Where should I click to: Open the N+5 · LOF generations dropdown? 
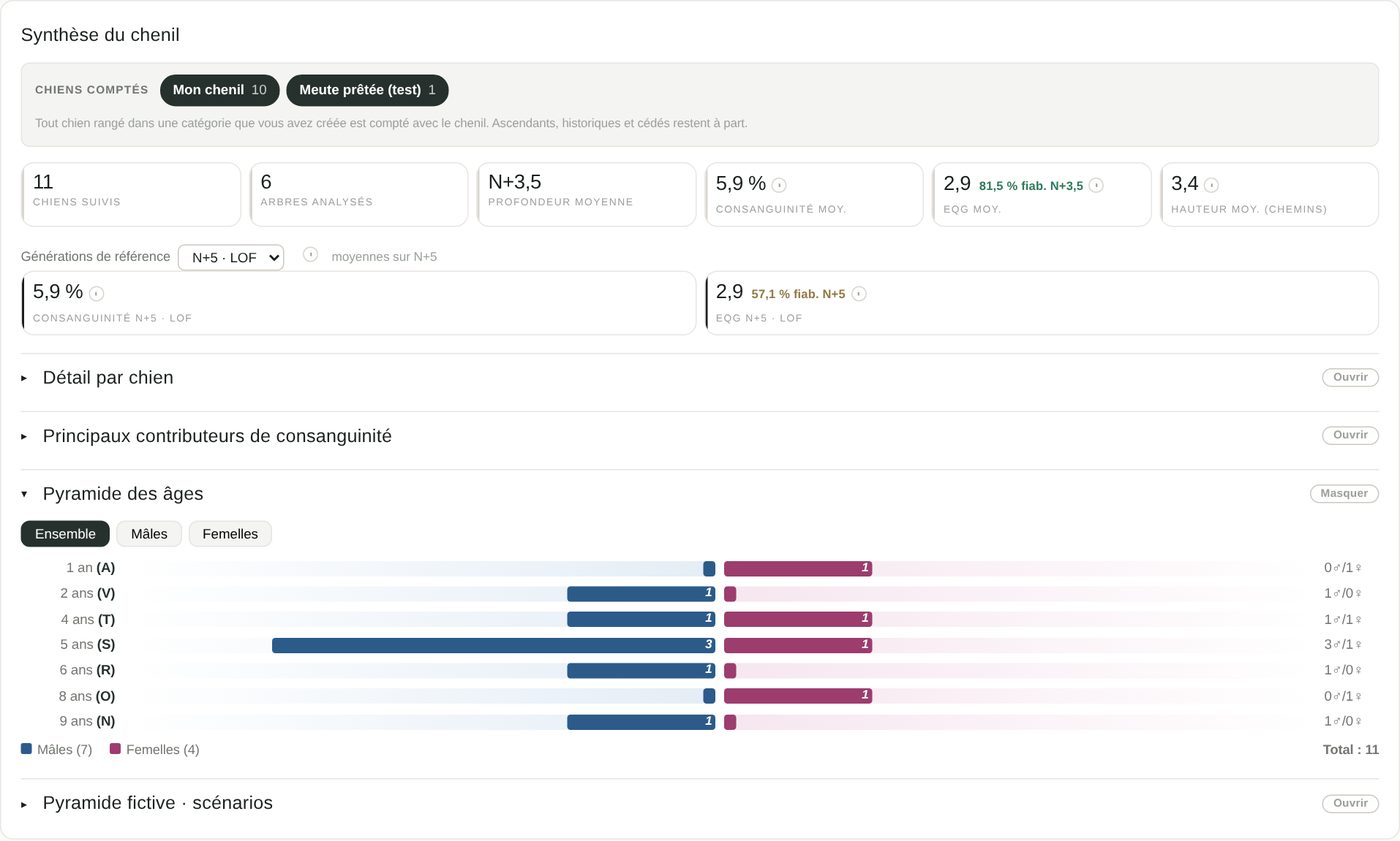[x=231, y=257]
